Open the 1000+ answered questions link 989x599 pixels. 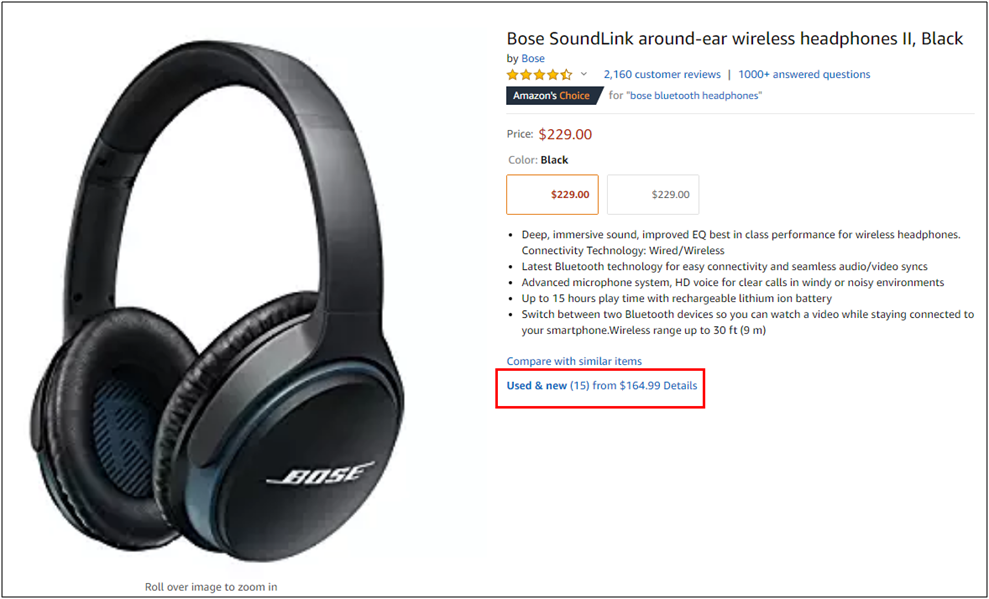(804, 75)
